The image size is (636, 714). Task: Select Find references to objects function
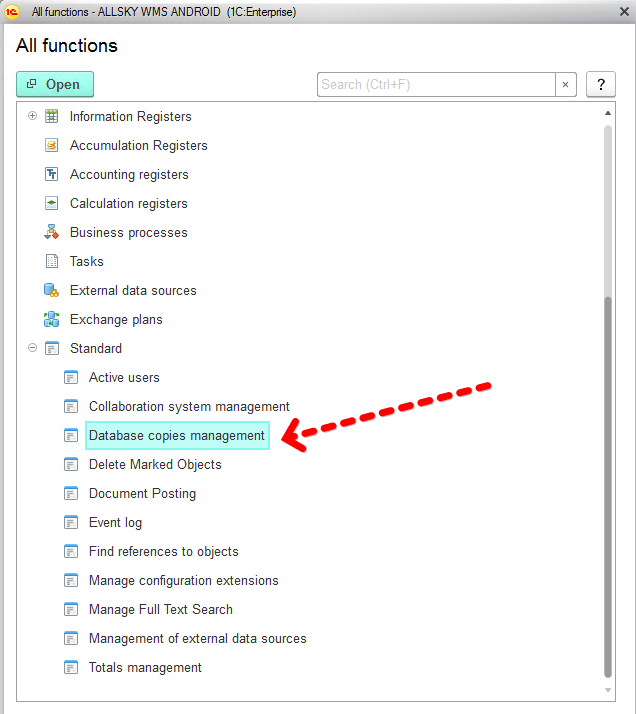164,551
